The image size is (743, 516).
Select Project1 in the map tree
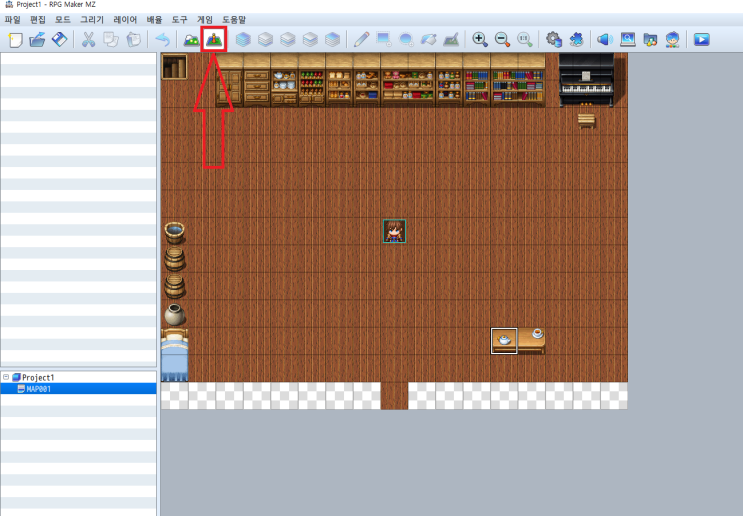[x=38, y=378]
